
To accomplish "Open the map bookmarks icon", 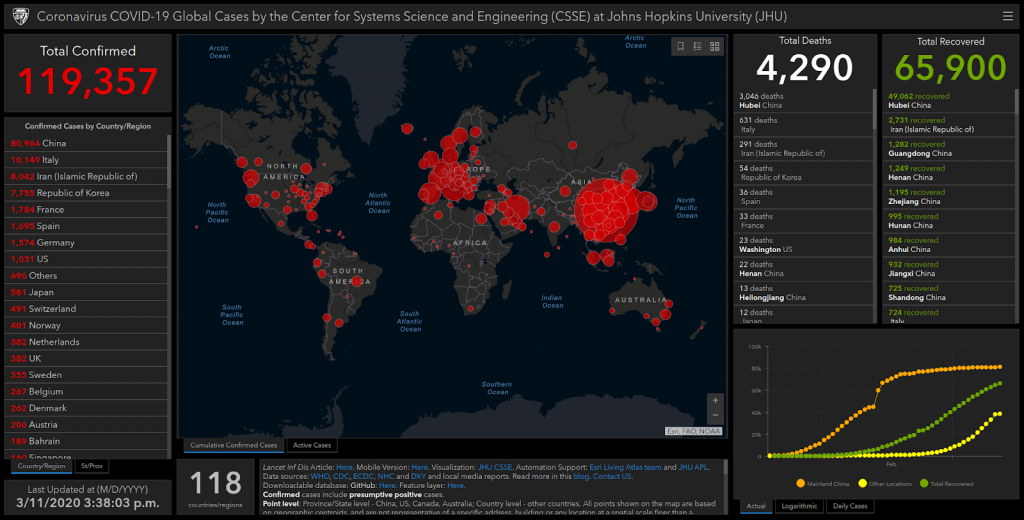I will [x=680, y=46].
